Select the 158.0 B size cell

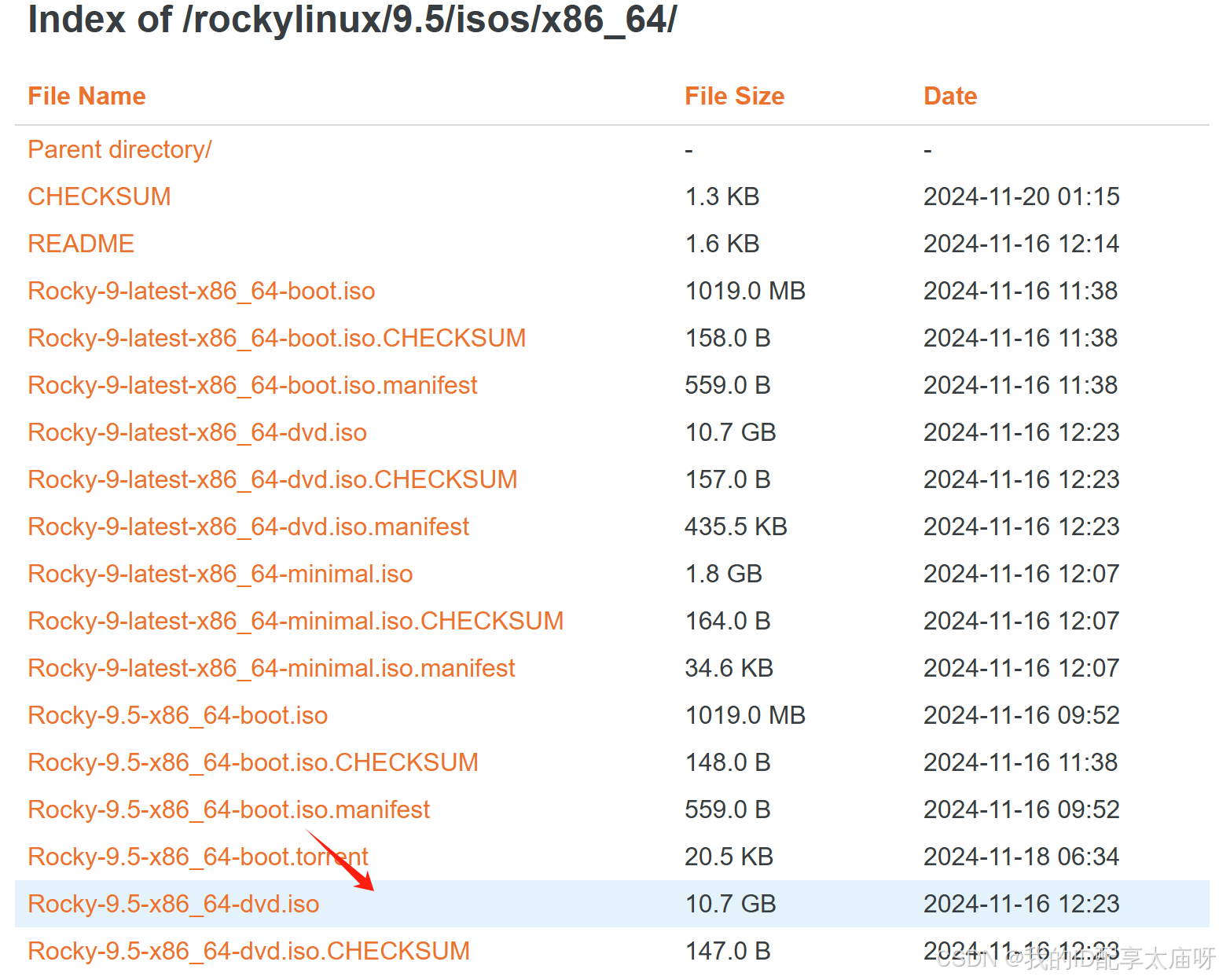pyautogui.click(x=728, y=338)
